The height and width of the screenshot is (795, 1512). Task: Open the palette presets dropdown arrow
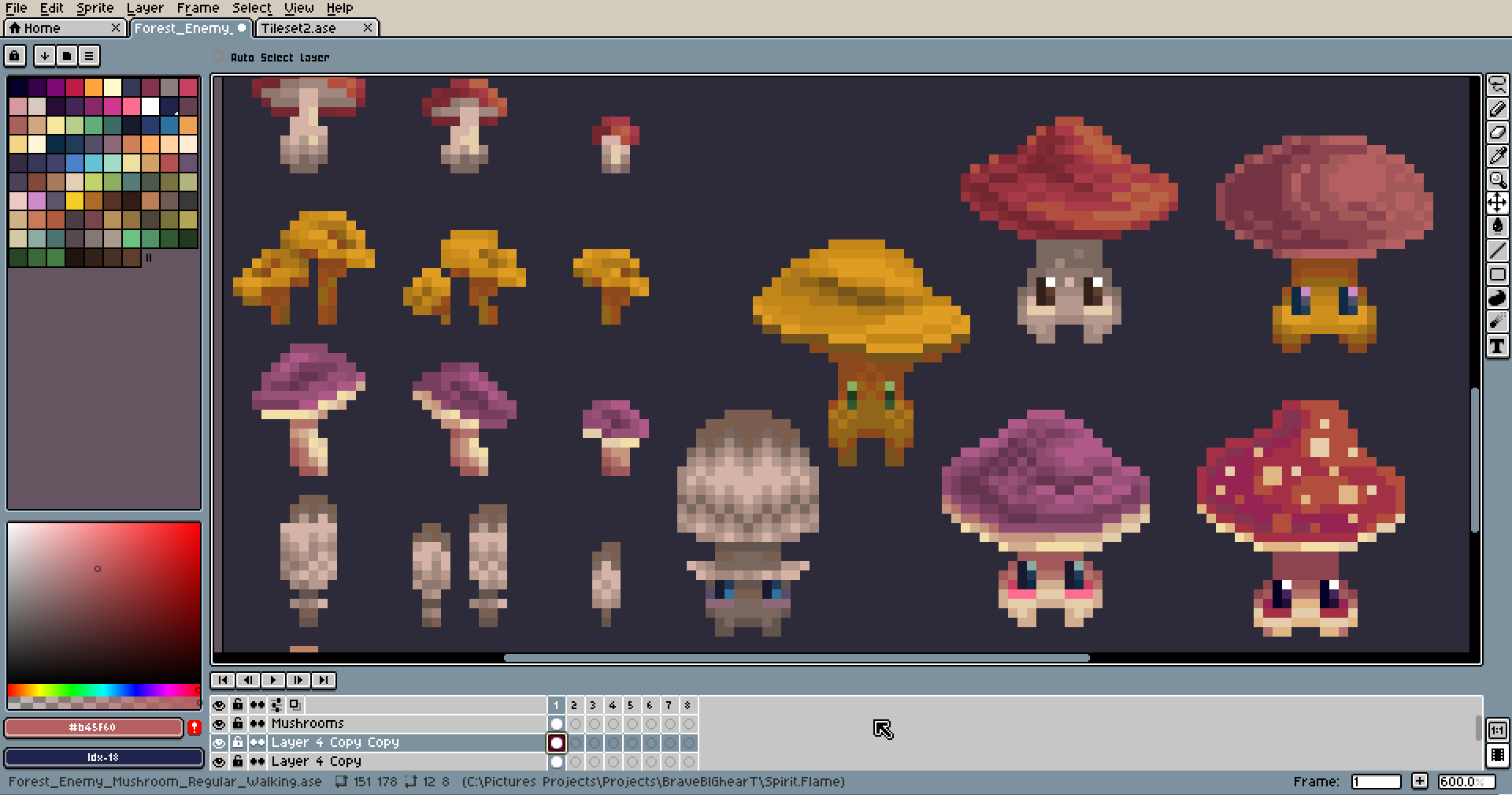tap(45, 56)
